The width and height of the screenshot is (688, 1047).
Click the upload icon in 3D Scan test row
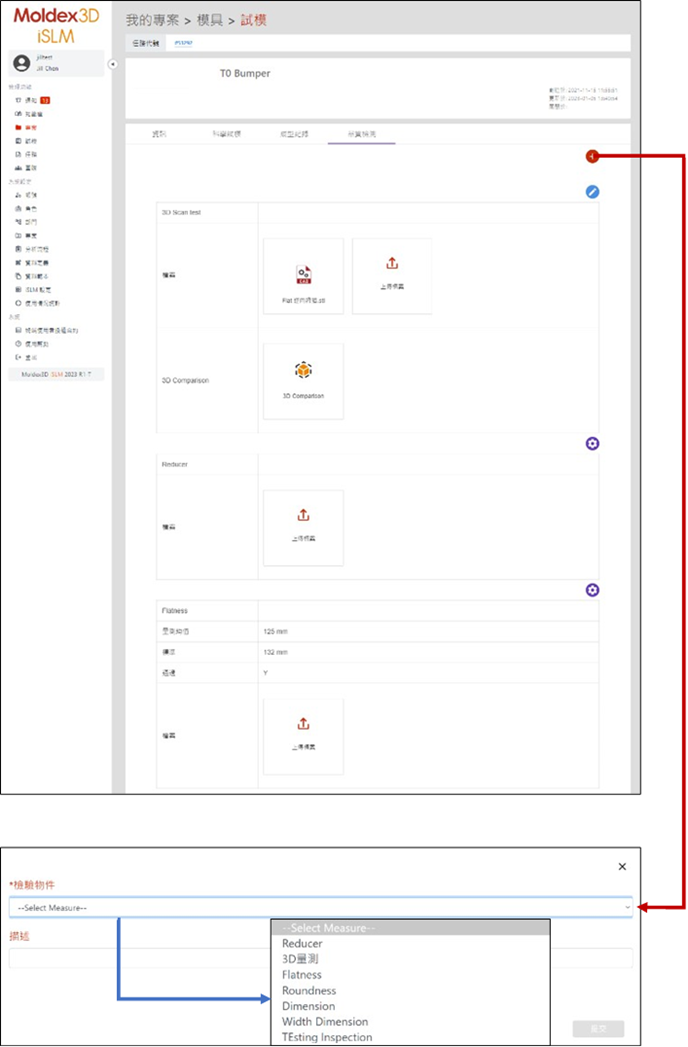click(392, 264)
